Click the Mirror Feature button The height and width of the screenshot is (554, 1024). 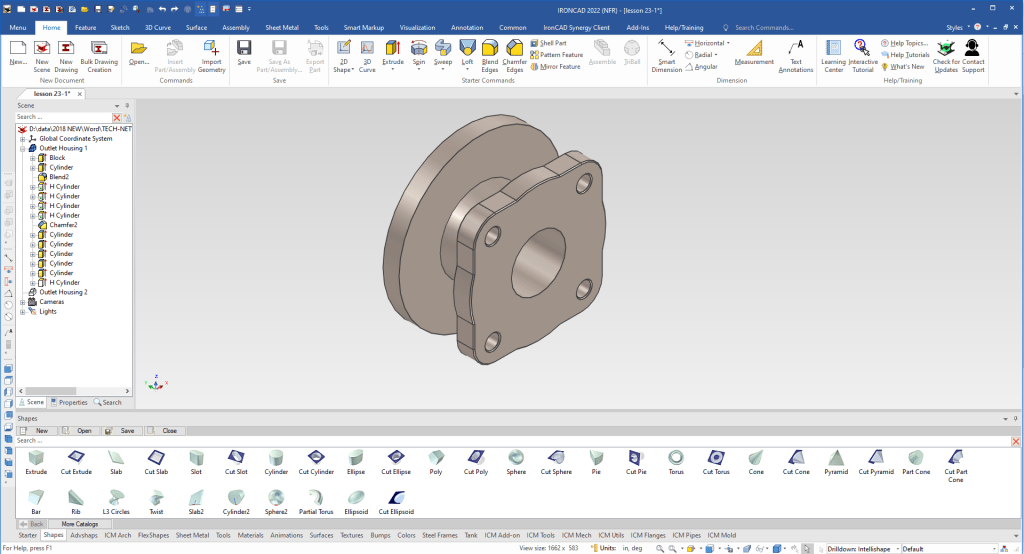tap(556, 67)
